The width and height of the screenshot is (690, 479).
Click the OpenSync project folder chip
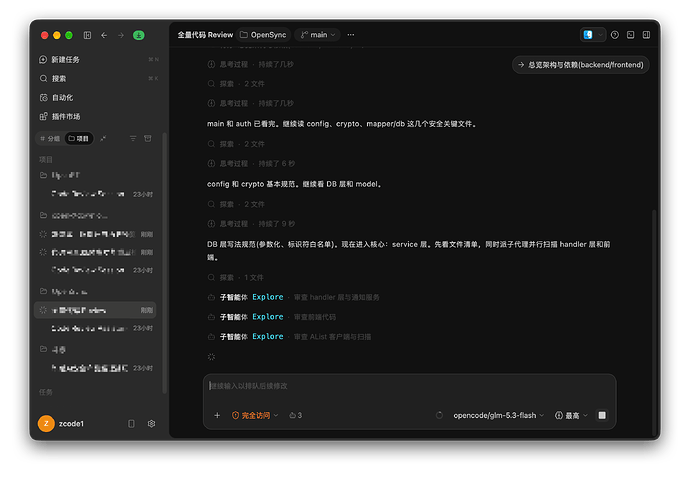(263, 35)
